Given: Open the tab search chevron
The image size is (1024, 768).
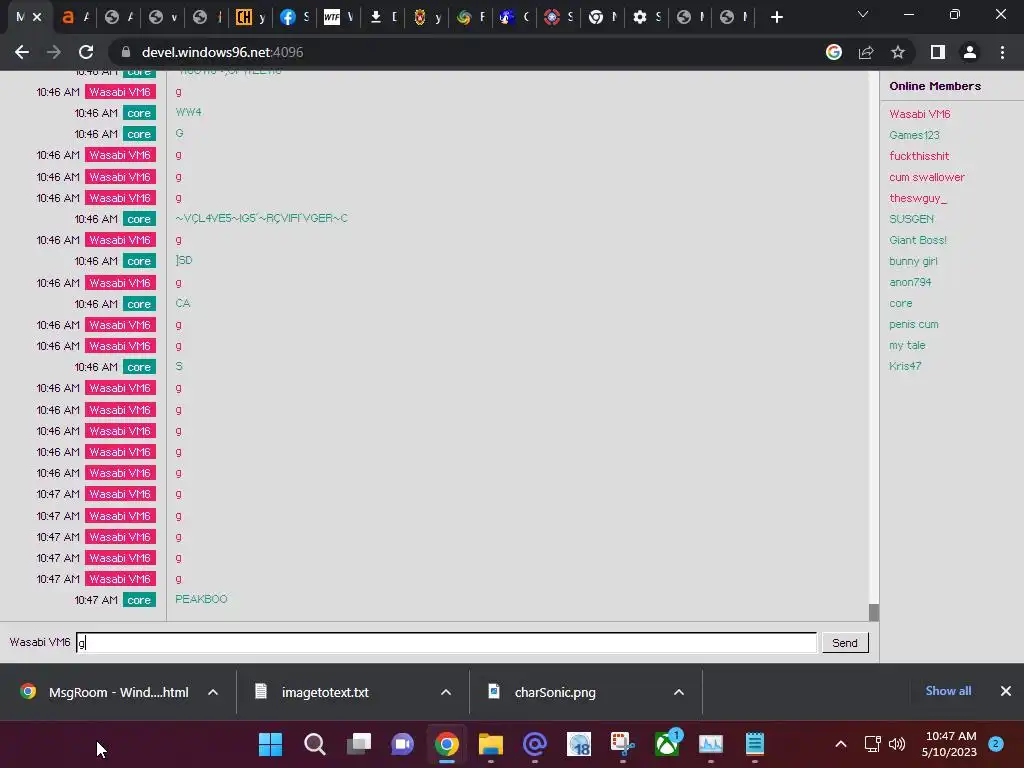Looking at the screenshot, I should pos(863,14).
